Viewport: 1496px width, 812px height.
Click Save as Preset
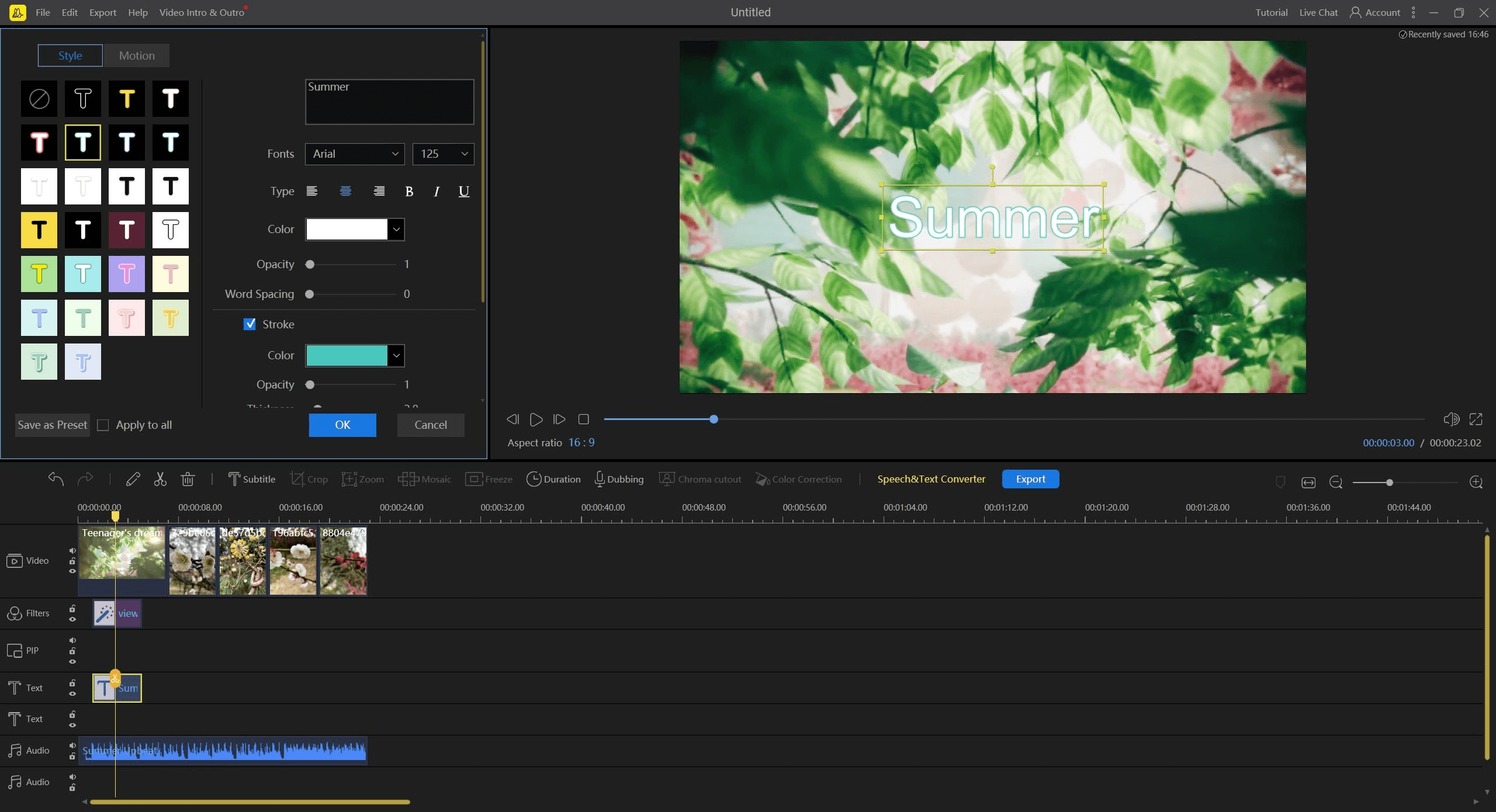(x=51, y=425)
